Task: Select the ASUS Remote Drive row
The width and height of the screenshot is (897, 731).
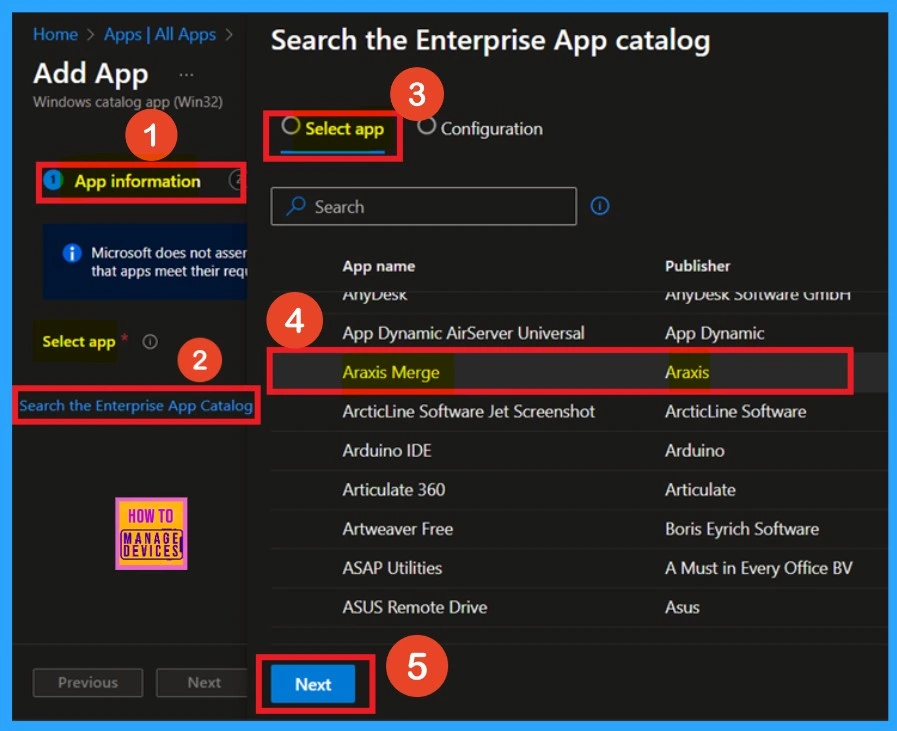Action: 580,607
